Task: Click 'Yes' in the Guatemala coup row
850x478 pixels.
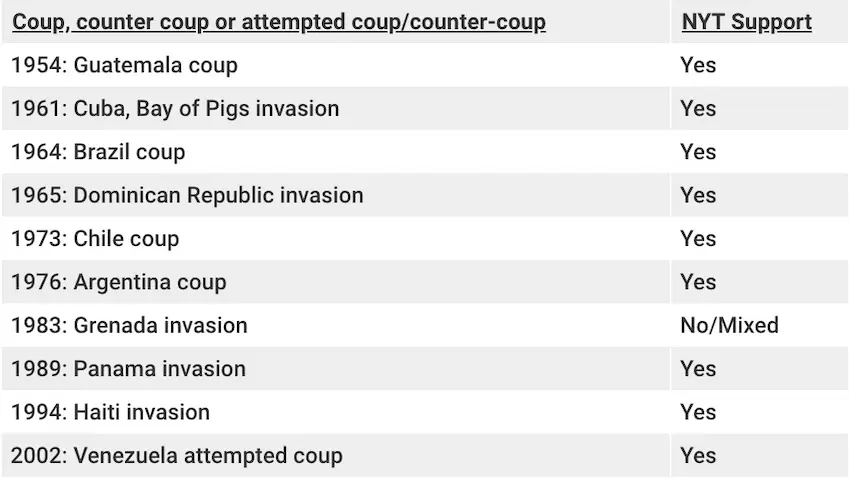Action: [x=698, y=65]
